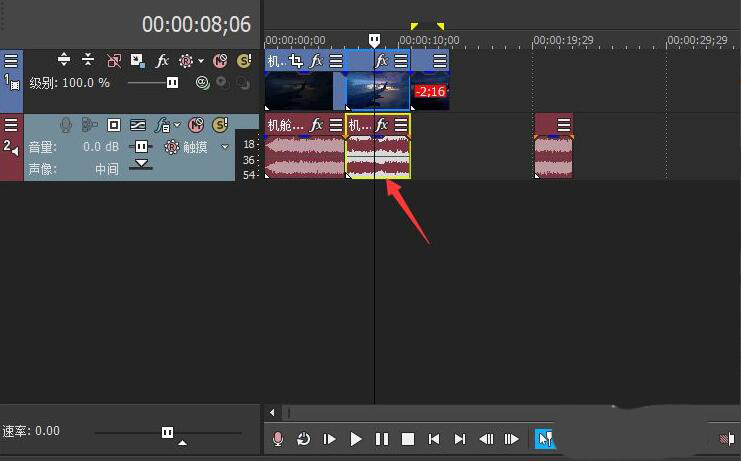Expand audio track fx dropdown arrow
The image size is (741, 461).
click(x=177, y=125)
